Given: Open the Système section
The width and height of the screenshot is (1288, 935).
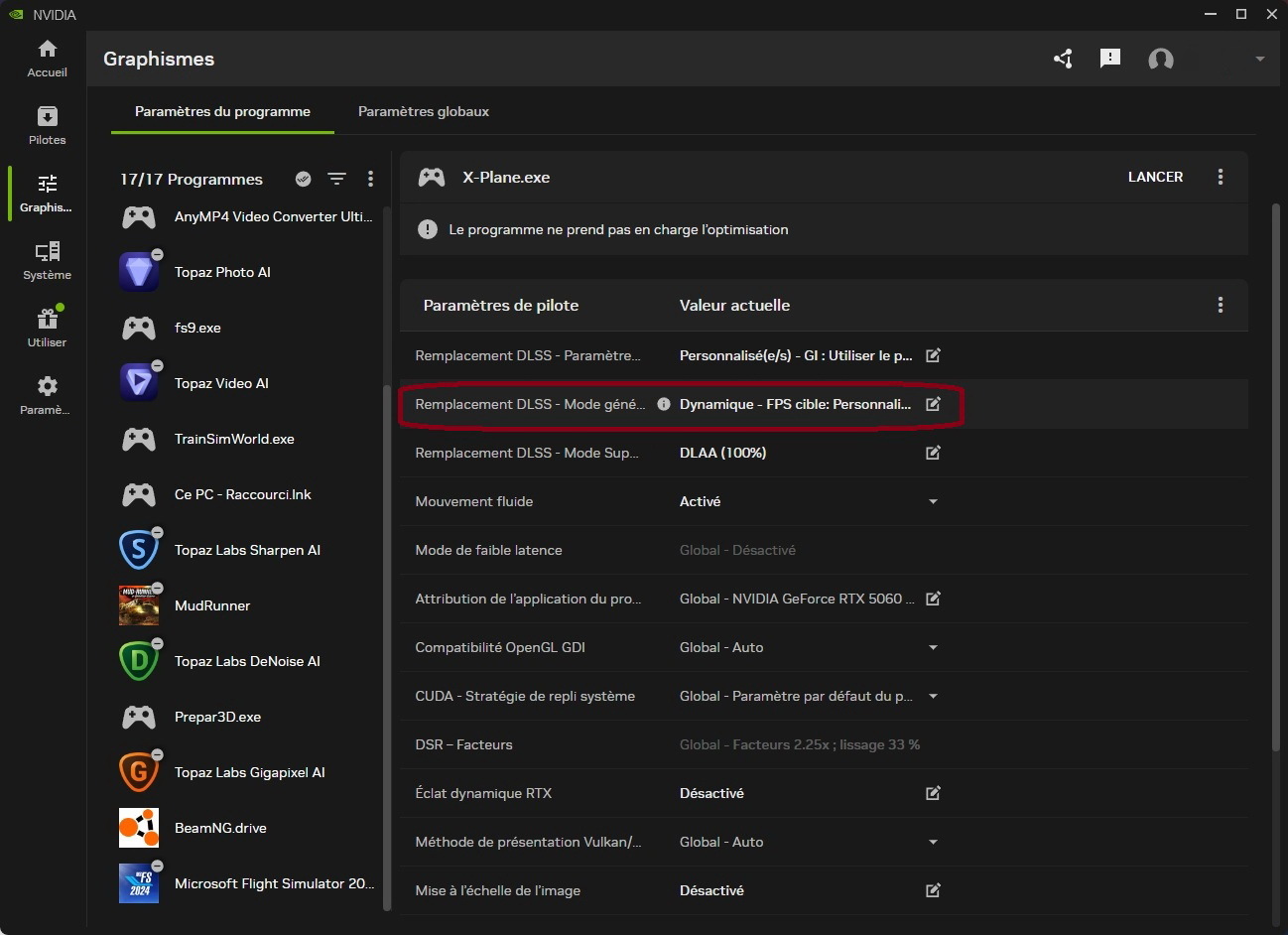Looking at the screenshot, I should coord(47,261).
